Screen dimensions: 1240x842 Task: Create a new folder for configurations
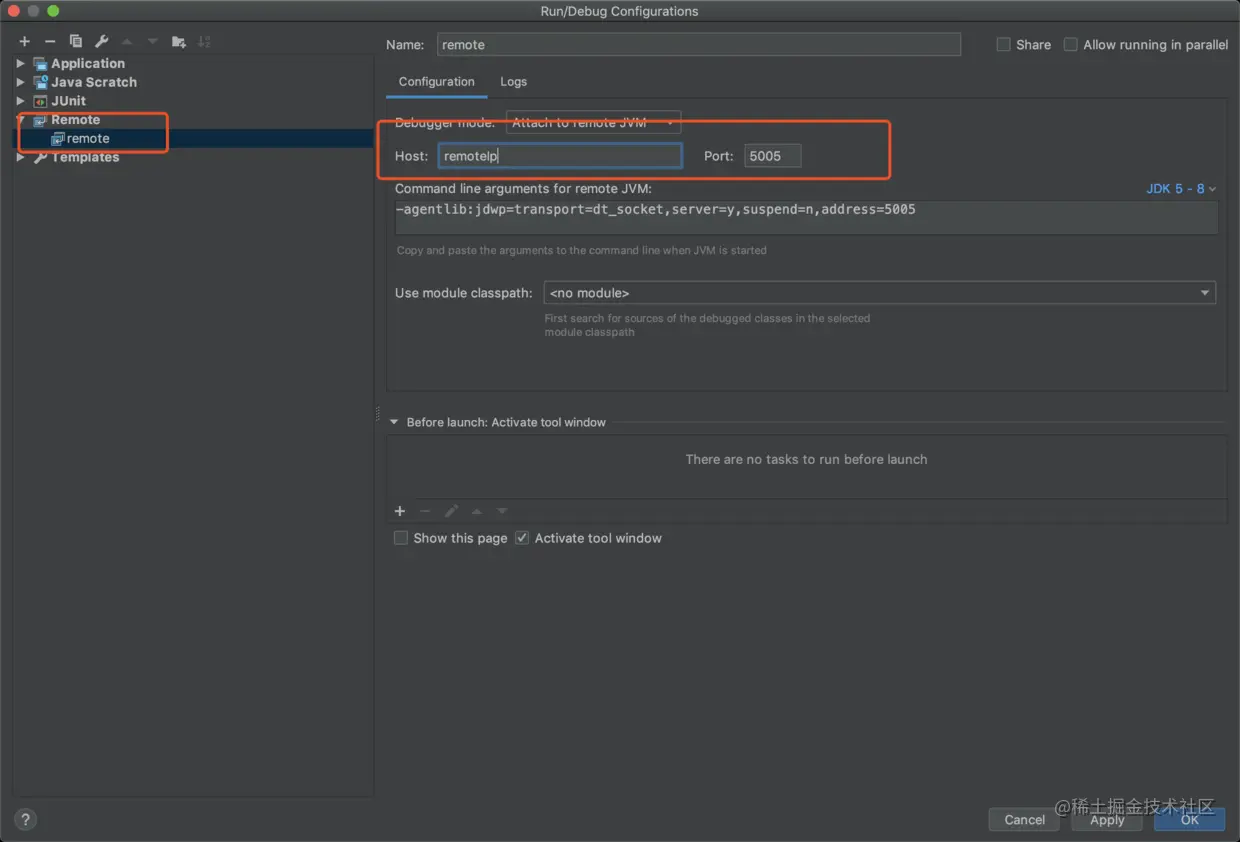coord(179,41)
